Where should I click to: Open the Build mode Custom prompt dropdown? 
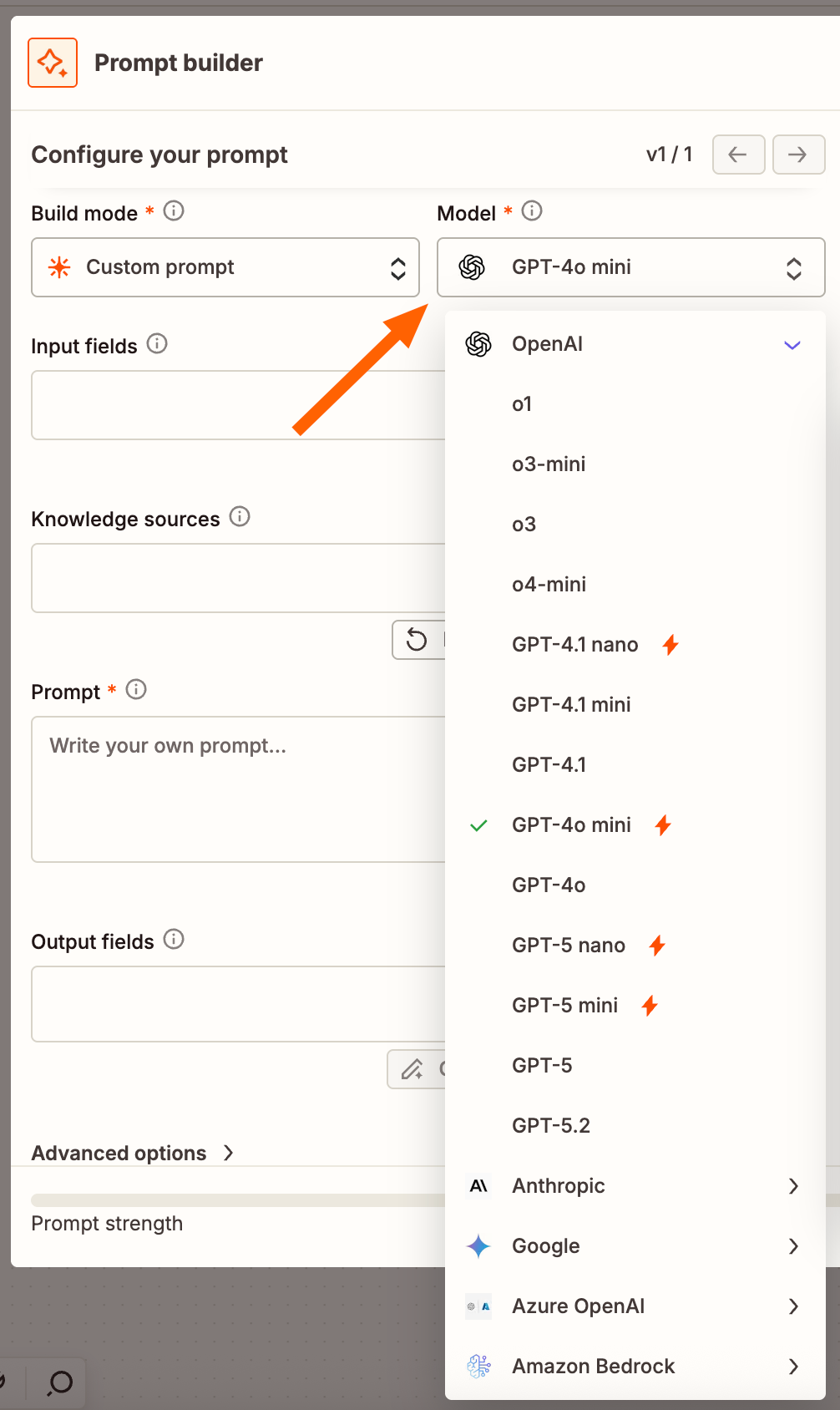coord(225,267)
